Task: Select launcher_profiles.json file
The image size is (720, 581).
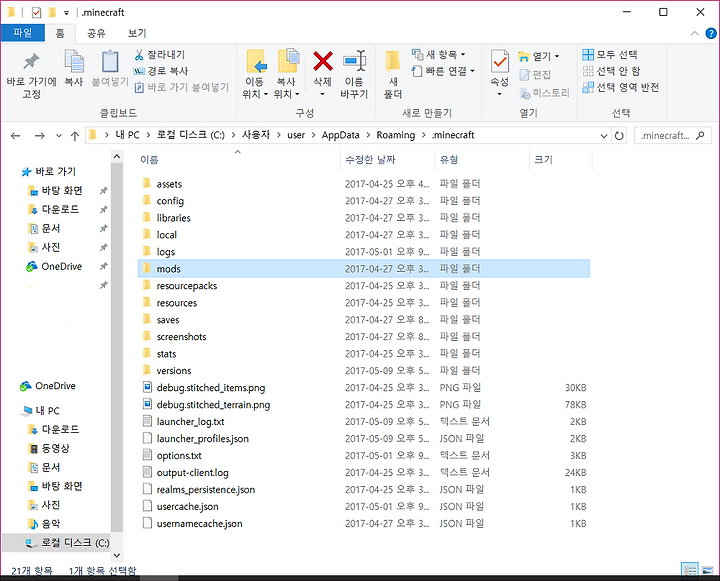Action: (364, 439)
